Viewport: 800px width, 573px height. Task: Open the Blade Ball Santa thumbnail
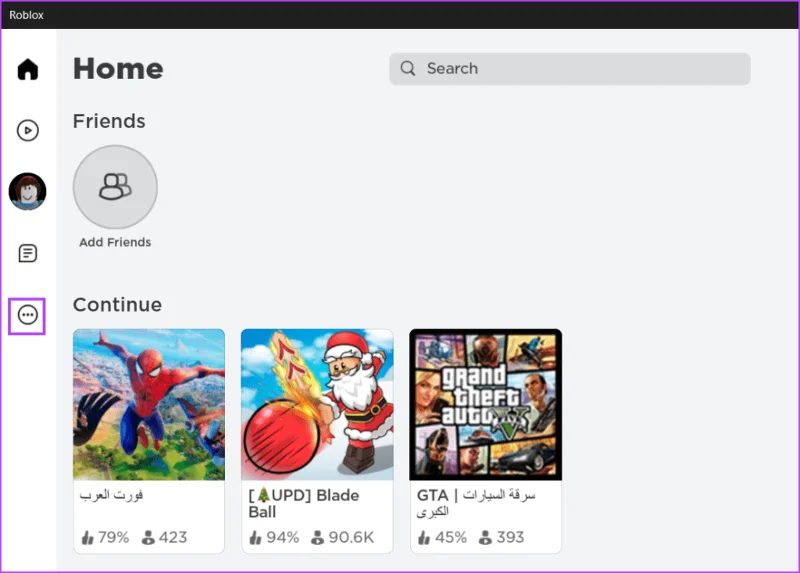tap(317, 405)
